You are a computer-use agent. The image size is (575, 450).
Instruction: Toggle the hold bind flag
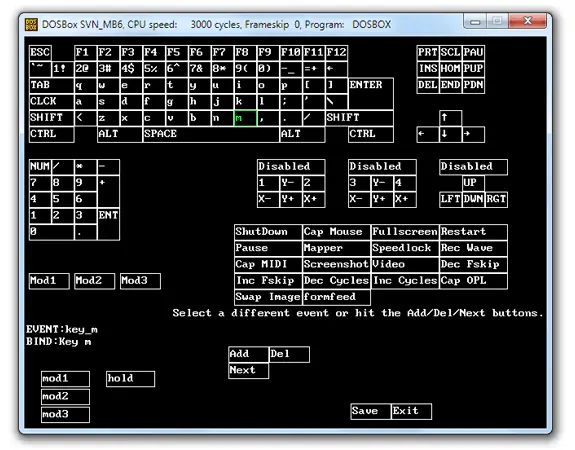click(x=131, y=379)
